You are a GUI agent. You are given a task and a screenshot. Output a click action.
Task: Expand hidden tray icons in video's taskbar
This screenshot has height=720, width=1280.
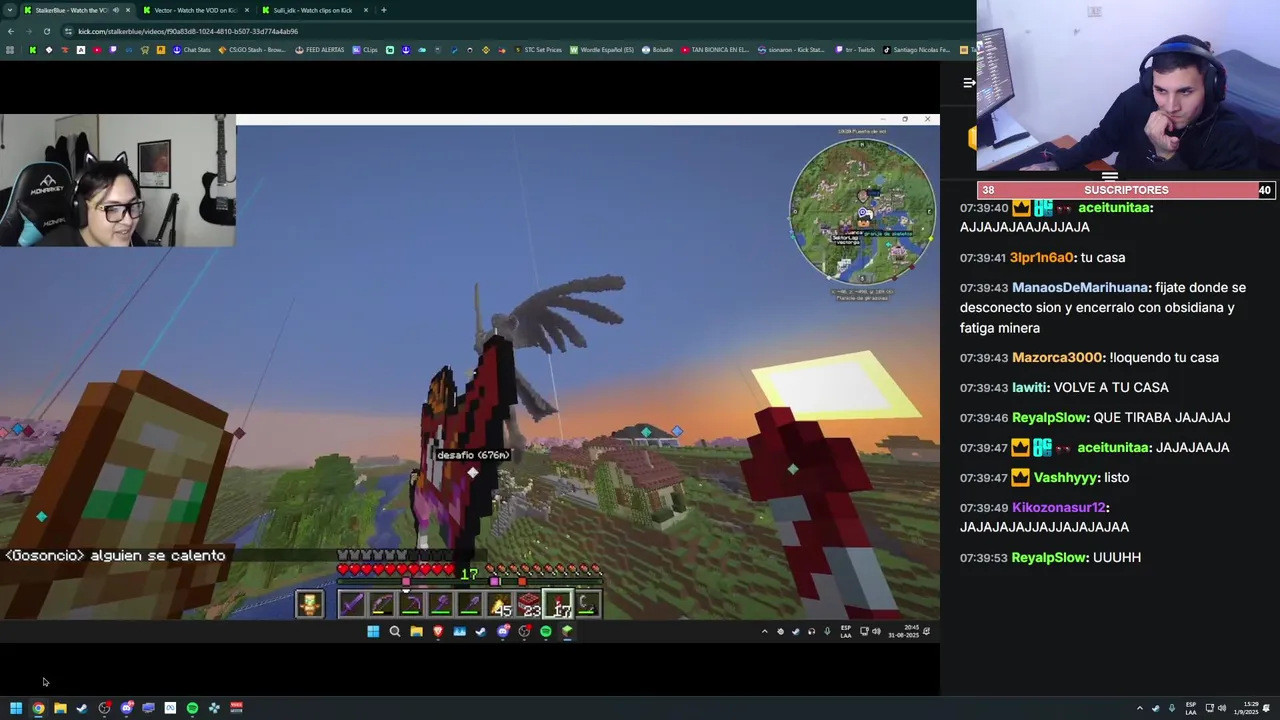[765, 631]
